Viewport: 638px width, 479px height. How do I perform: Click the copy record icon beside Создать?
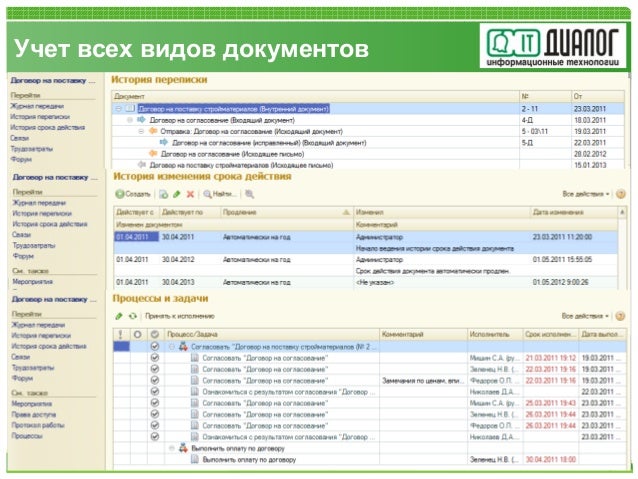pyautogui.click(x=164, y=194)
